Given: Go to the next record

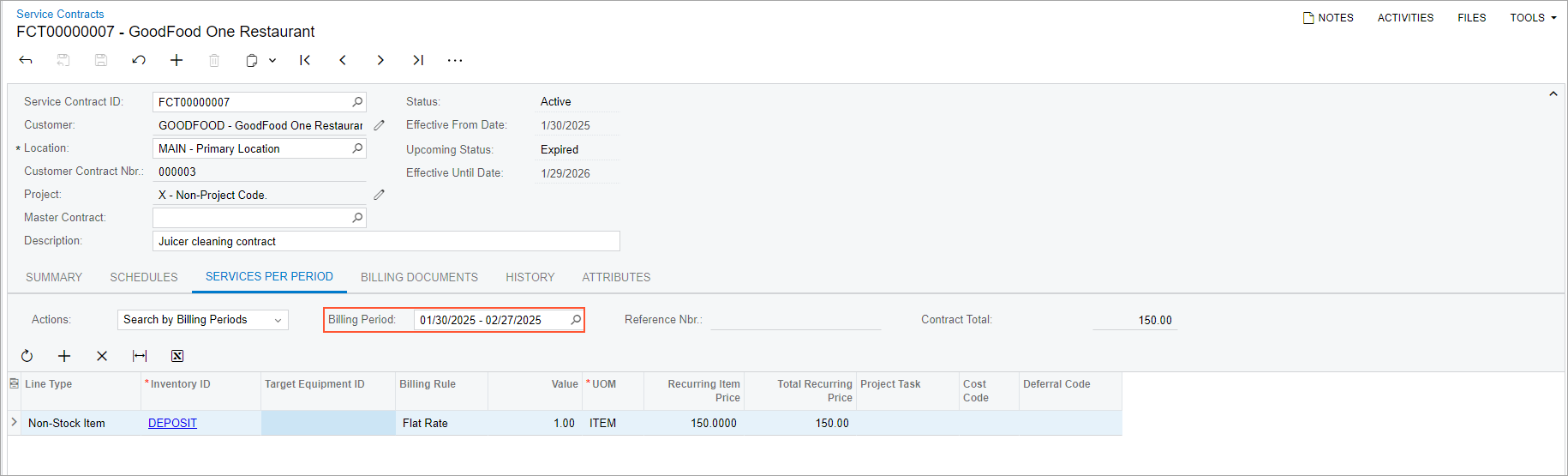Looking at the screenshot, I should pos(380,60).
